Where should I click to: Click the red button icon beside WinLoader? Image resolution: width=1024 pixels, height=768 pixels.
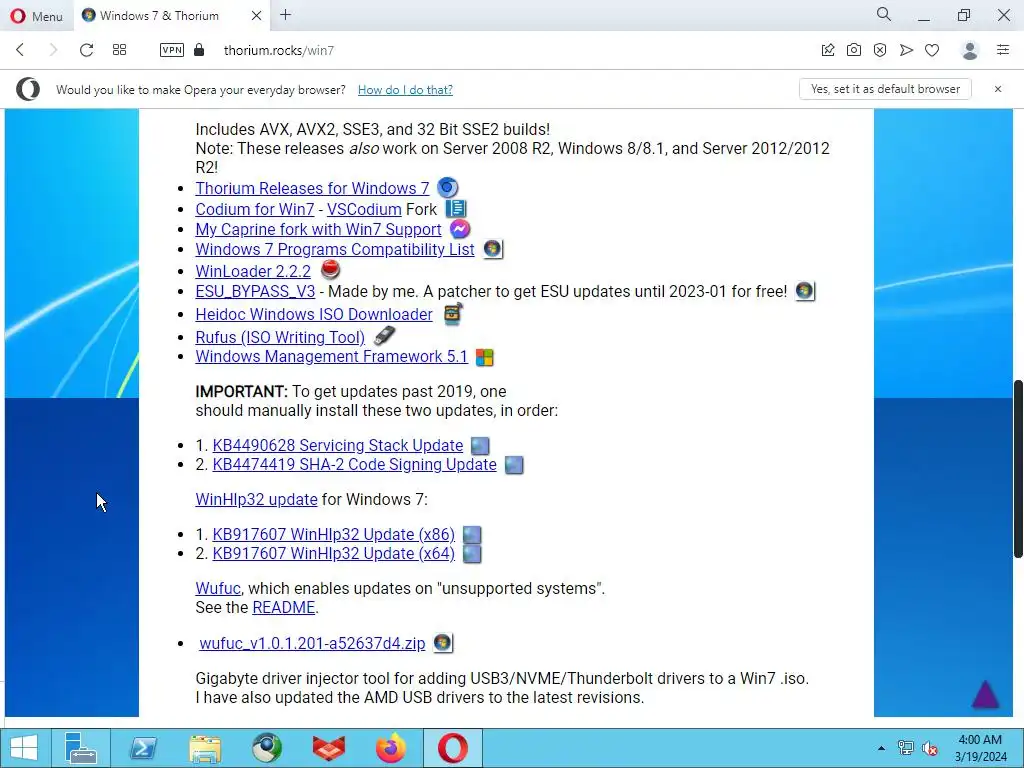330,269
